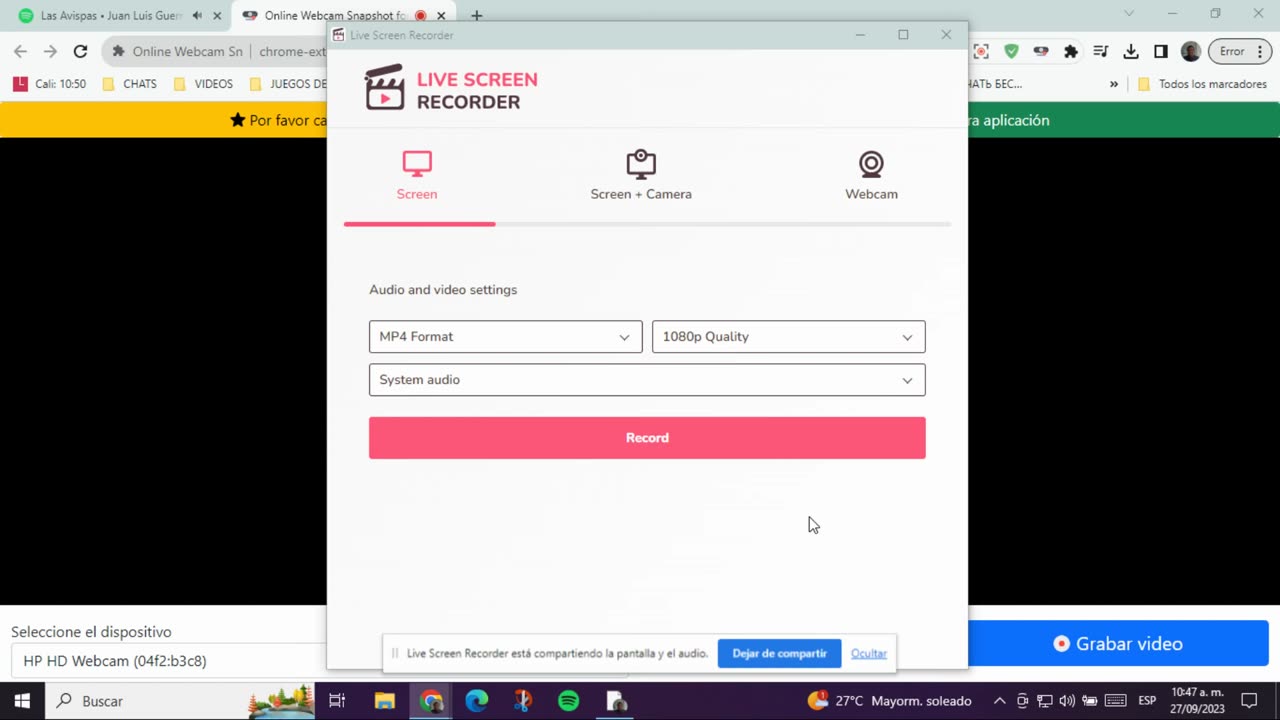Open Task View on taskbar
The height and width of the screenshot is (720, 1280).
pyautogui.click(x=337, y=701)
